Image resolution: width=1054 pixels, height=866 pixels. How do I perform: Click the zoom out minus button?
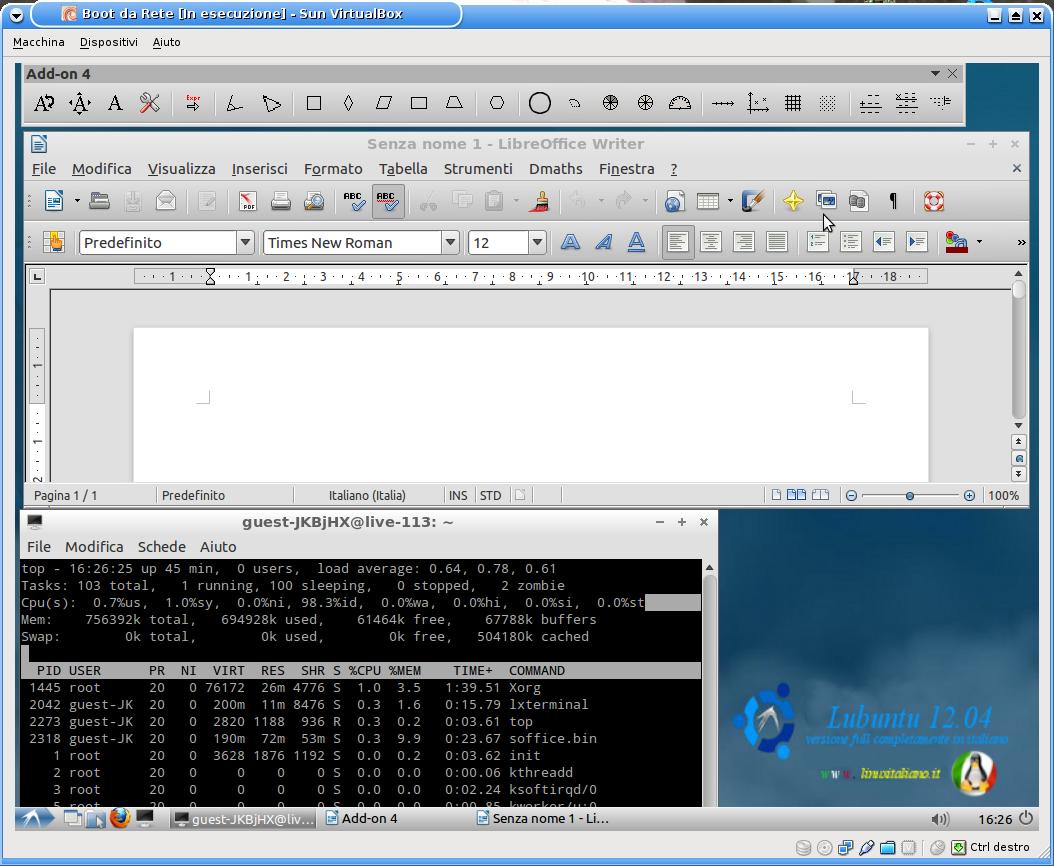(851, 496)
